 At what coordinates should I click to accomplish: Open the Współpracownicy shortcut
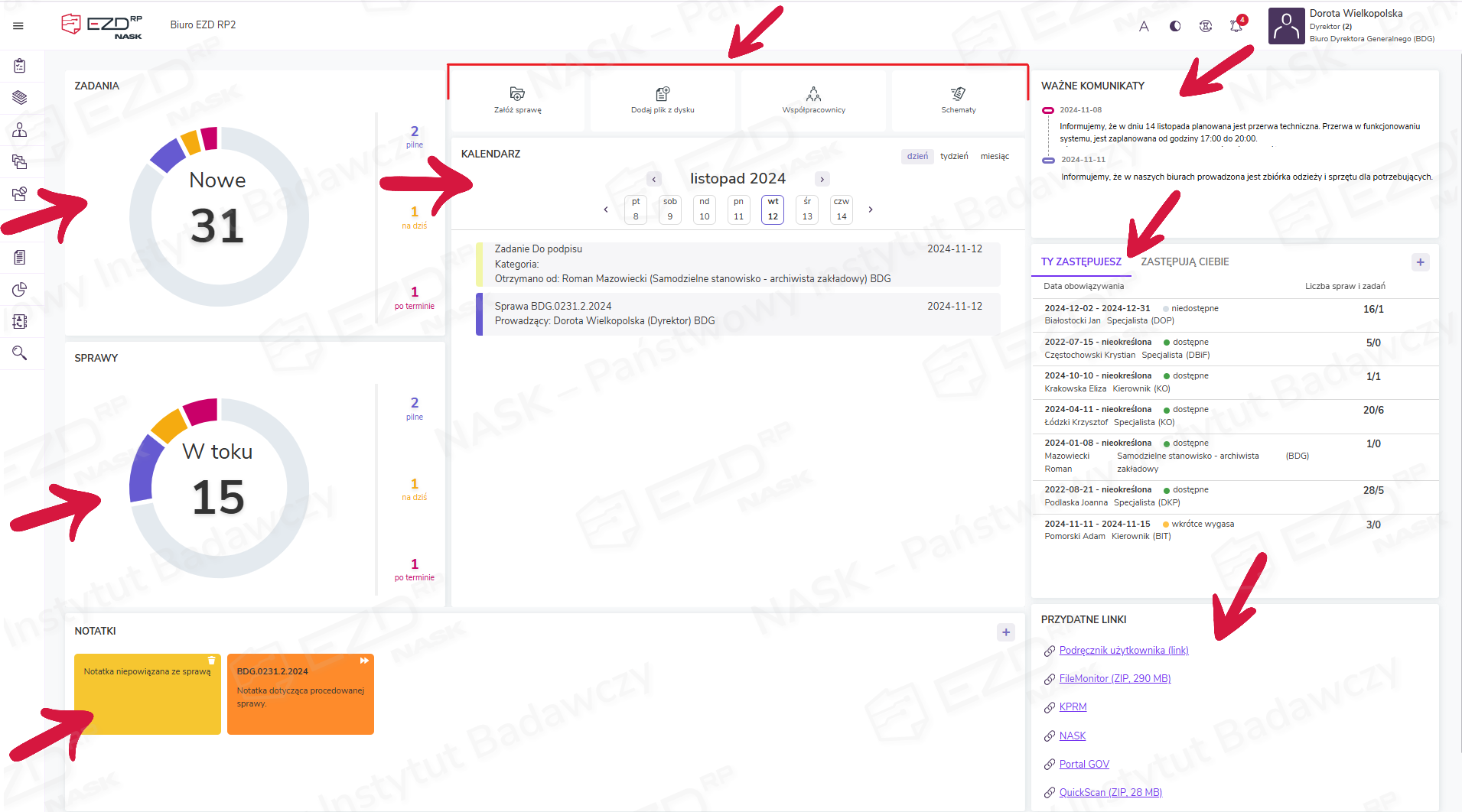tap(813, 94)
